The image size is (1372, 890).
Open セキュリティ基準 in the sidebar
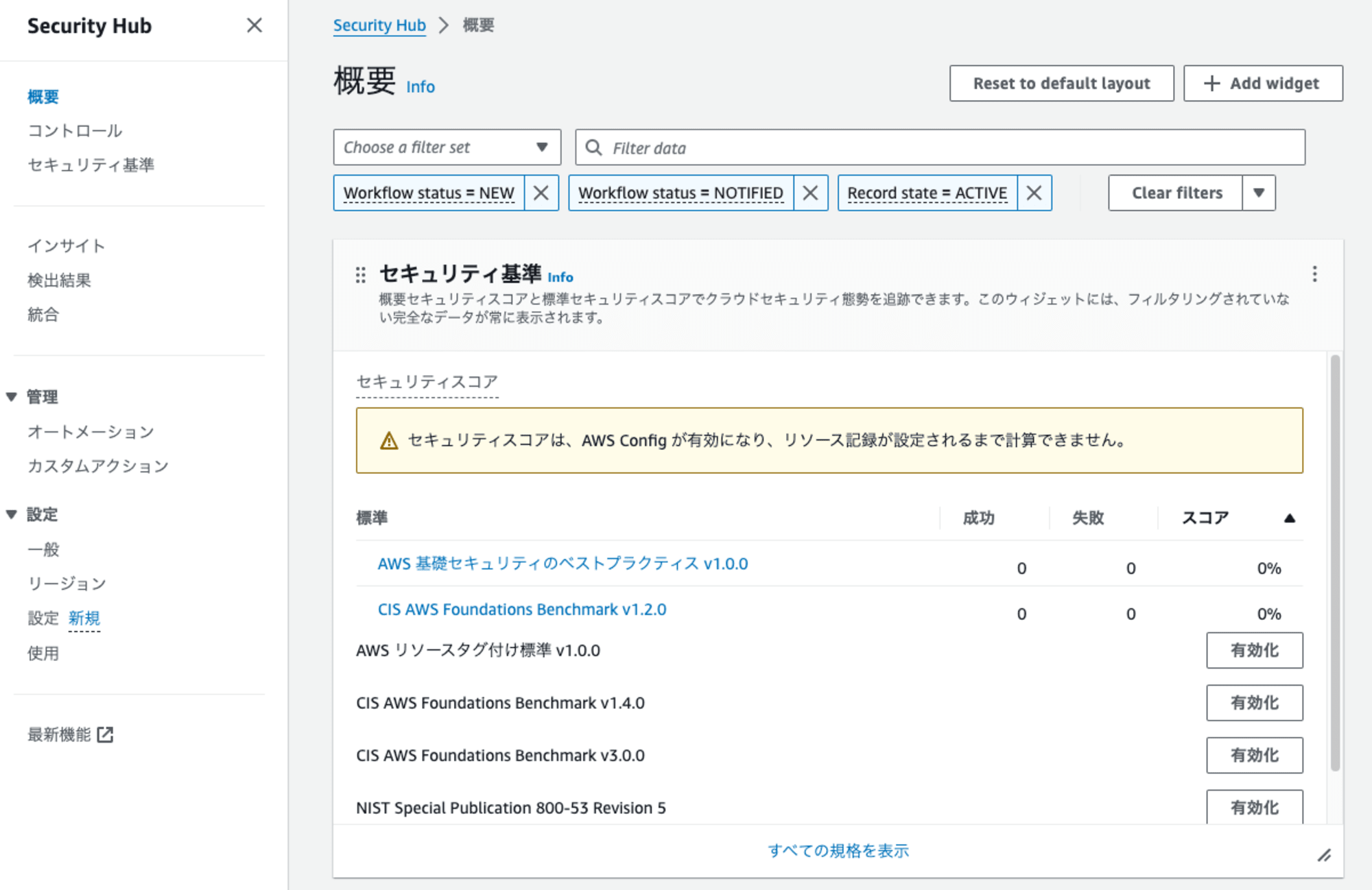pos(91,165)
